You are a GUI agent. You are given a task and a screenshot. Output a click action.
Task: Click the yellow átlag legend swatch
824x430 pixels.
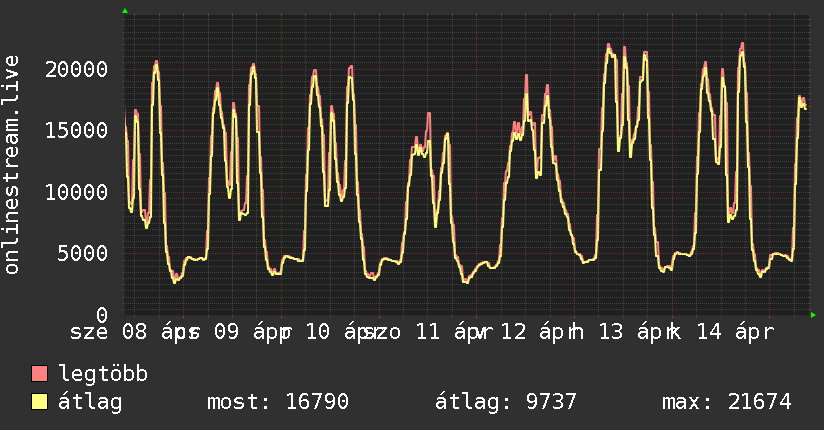pyautogui.click(x=40, y=402)
